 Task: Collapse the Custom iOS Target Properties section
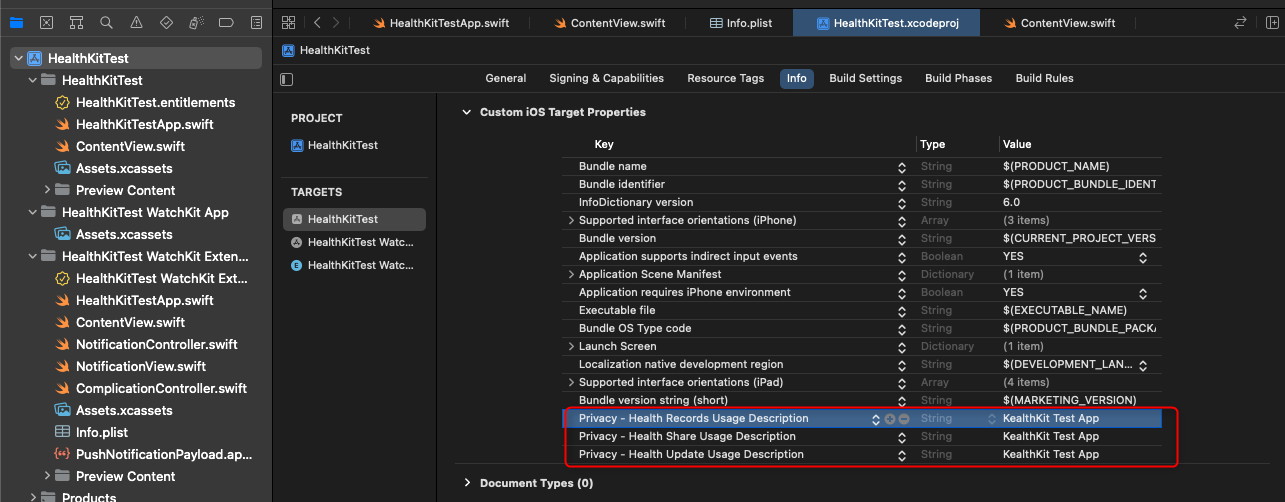click(x=467, y=113)
